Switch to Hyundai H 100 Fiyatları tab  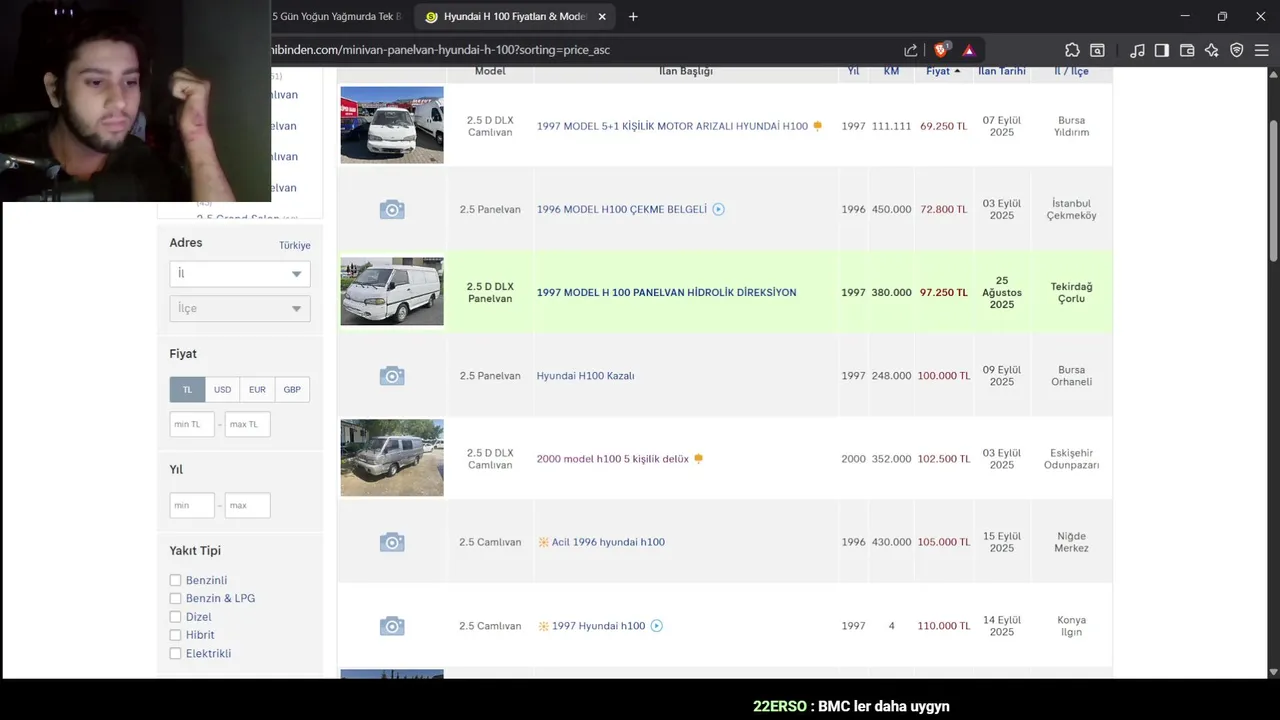pos(514,17)
